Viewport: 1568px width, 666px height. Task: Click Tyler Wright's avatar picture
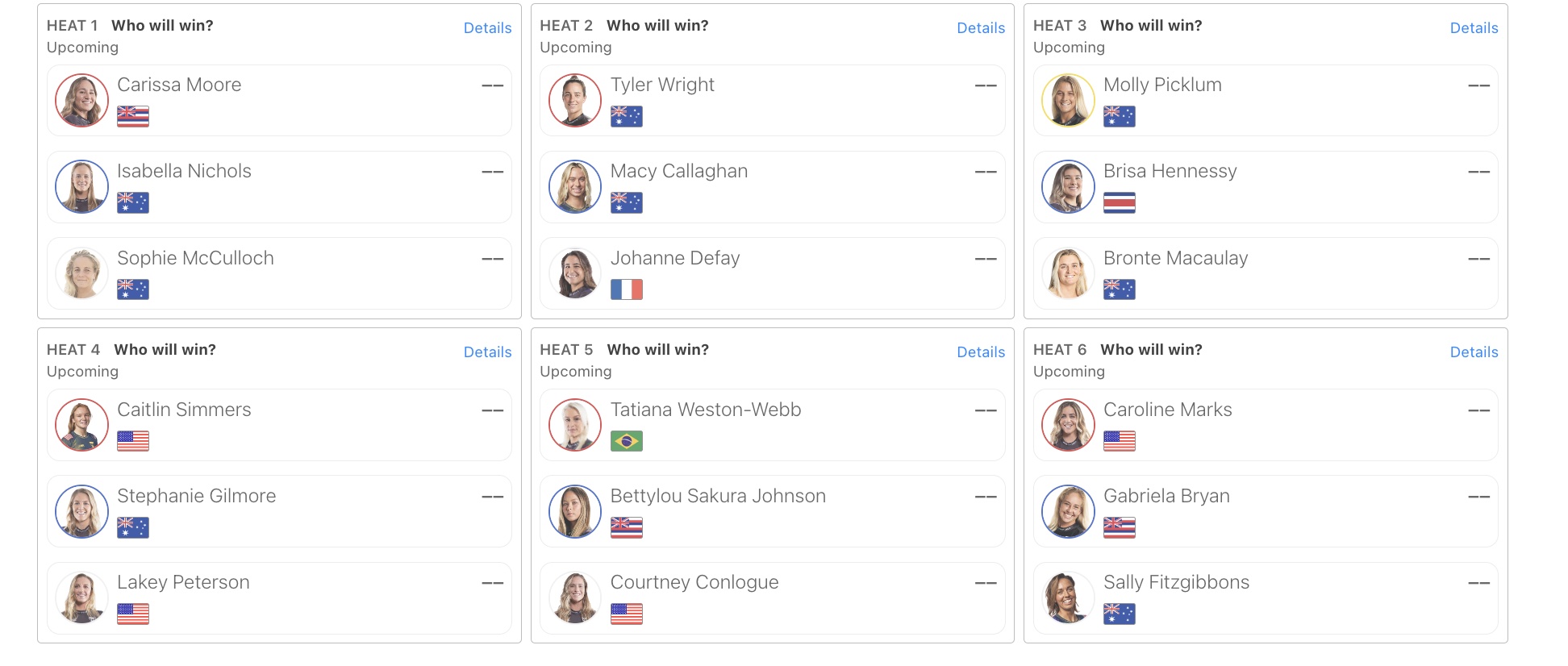click(x=575, y=101)
